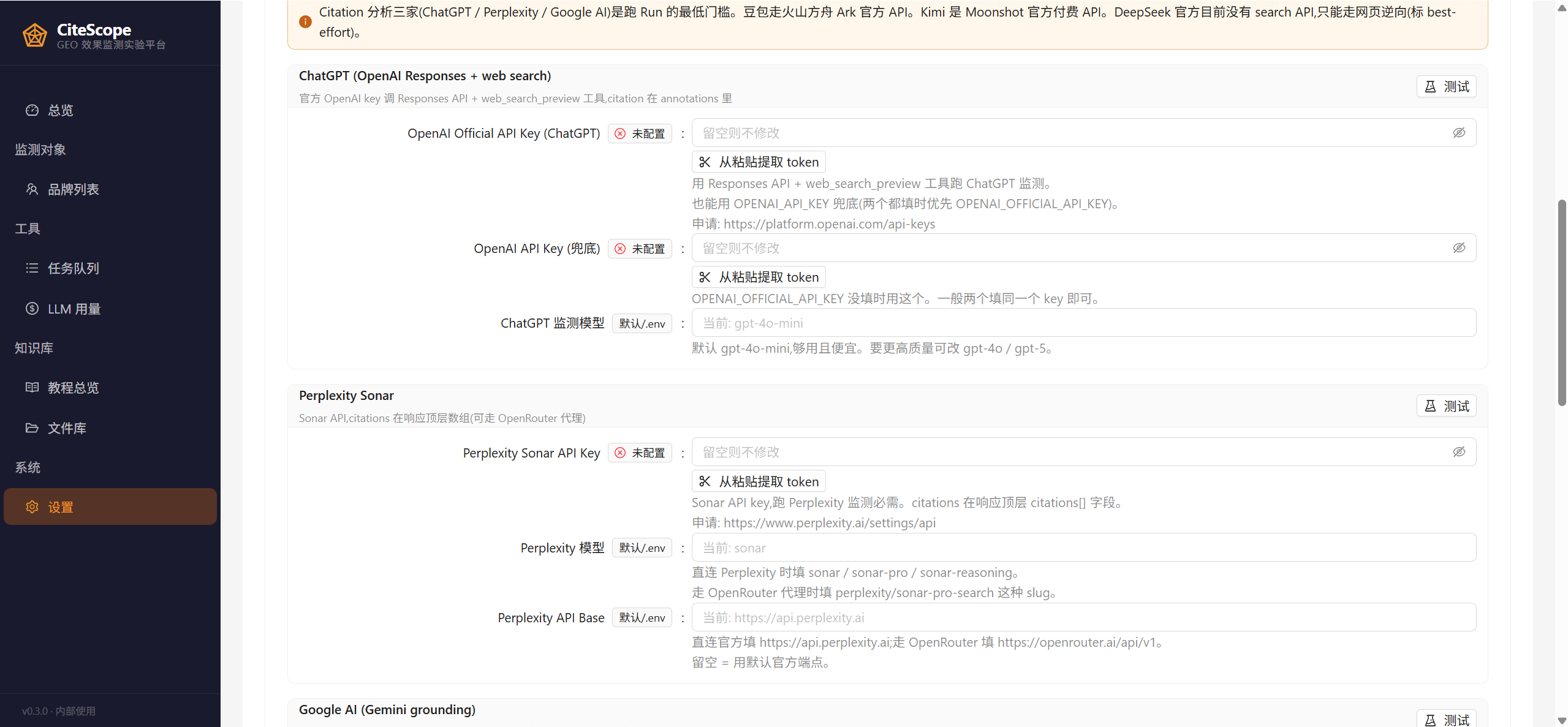Click 知识库 sidebar group label

(x=34, y=348)
